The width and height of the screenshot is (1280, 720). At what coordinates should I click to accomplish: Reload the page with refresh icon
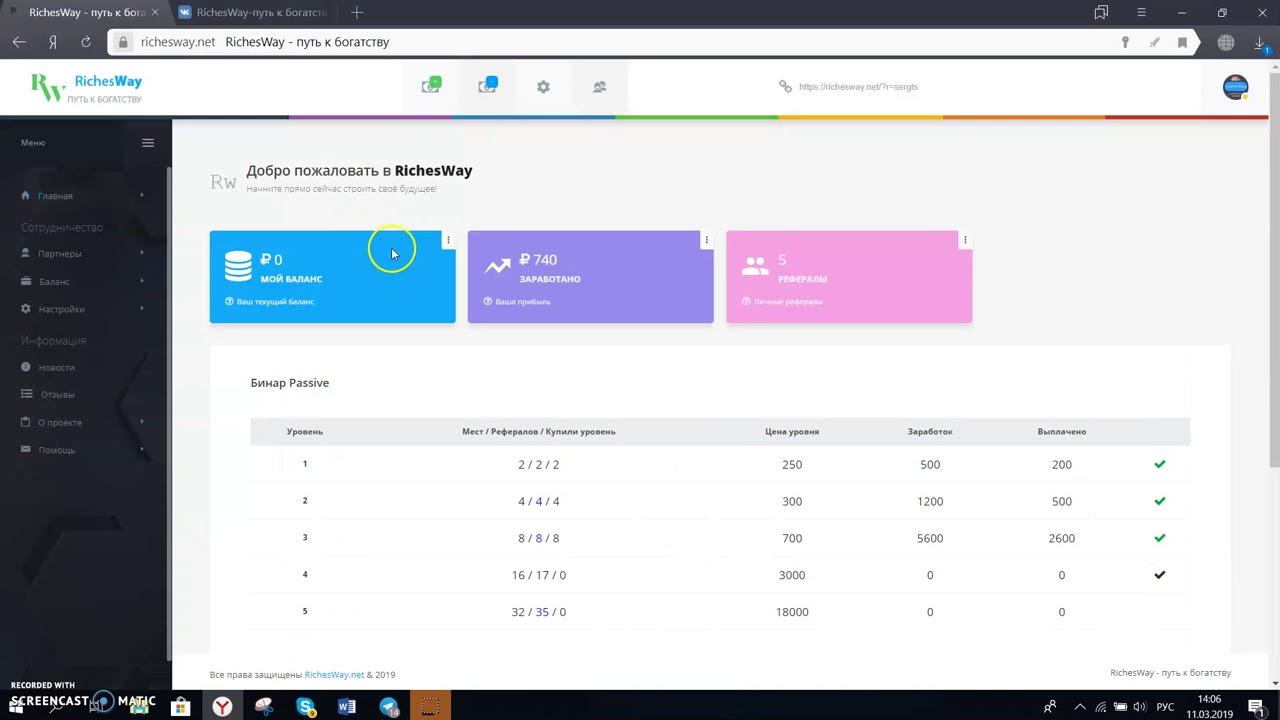86,42
